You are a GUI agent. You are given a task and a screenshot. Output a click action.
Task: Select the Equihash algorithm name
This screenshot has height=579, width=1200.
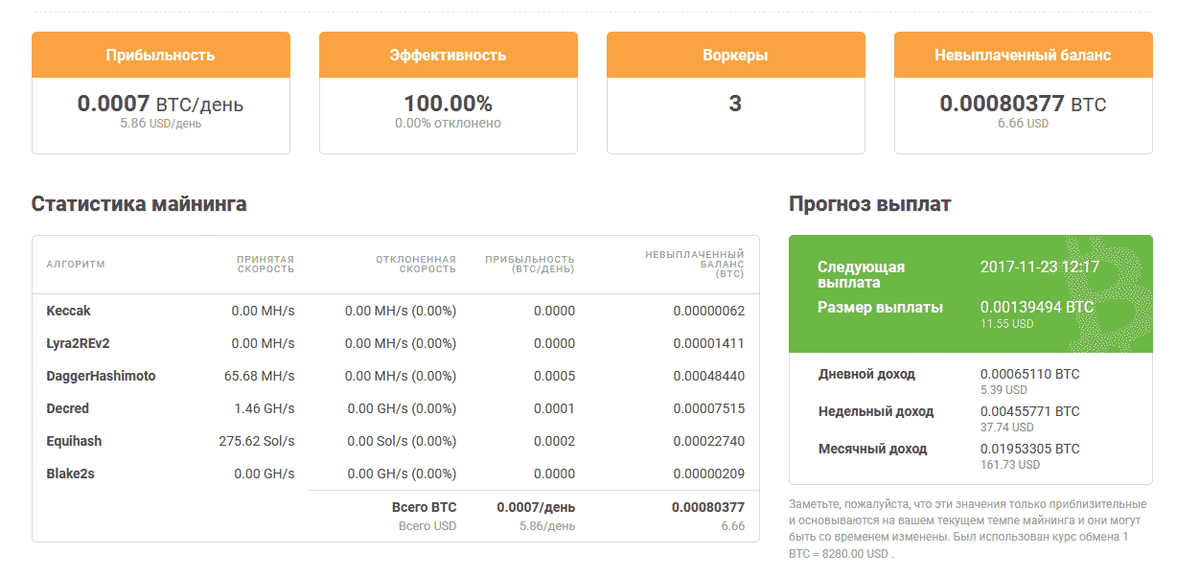tap(74, 441)
